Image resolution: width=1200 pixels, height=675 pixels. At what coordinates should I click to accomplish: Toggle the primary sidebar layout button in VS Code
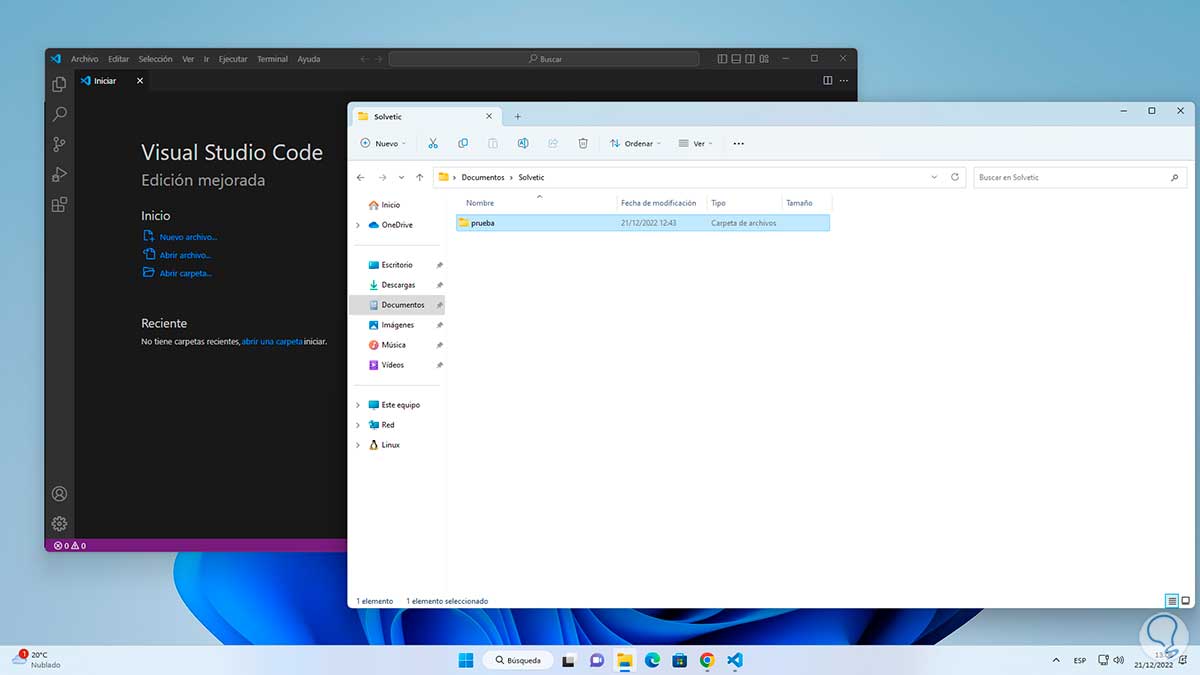(x=723, y=59)
